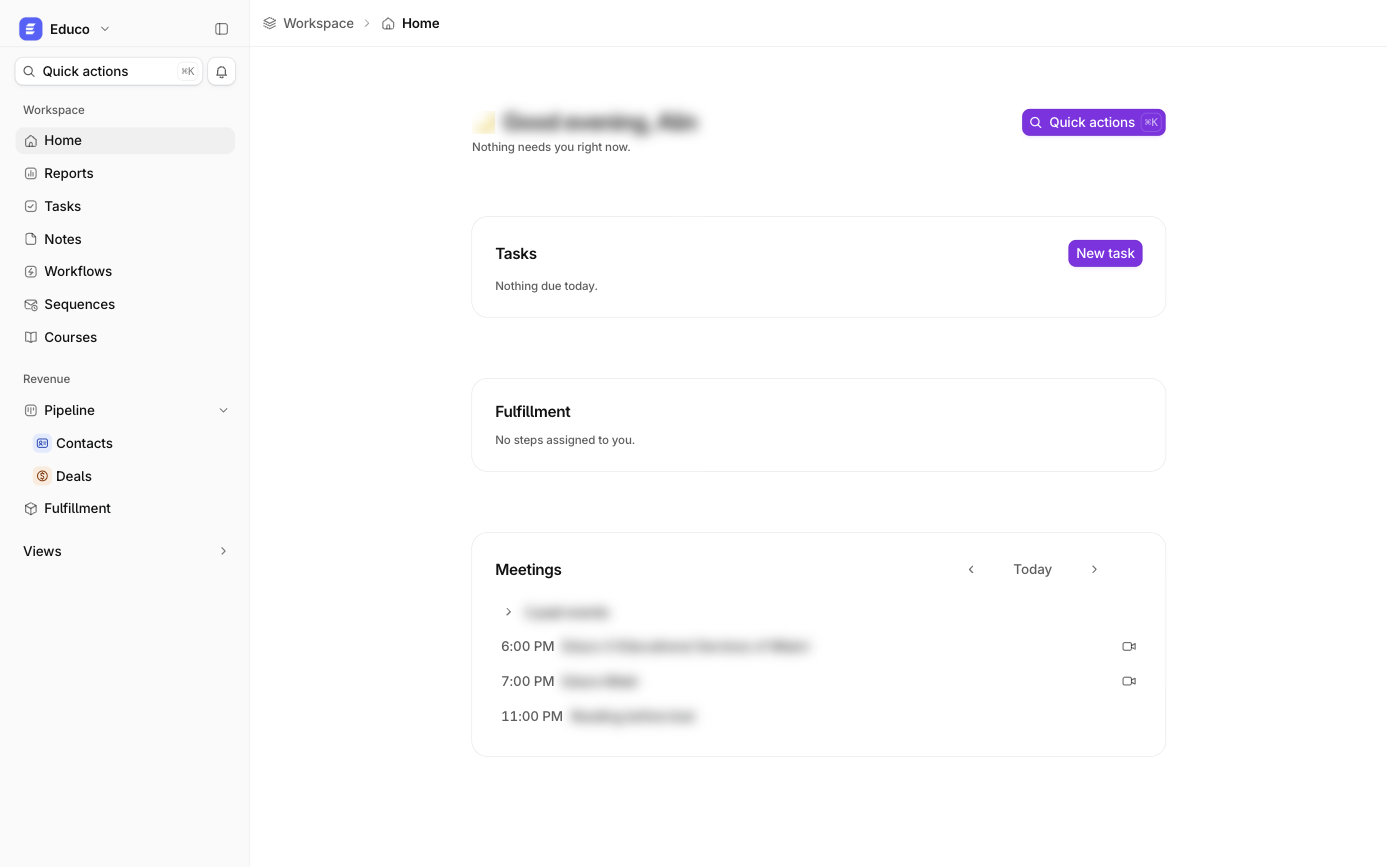Expand the Views section chevron
The height and width of the screenshot is (868, 1388).
(x=223, y=551)
